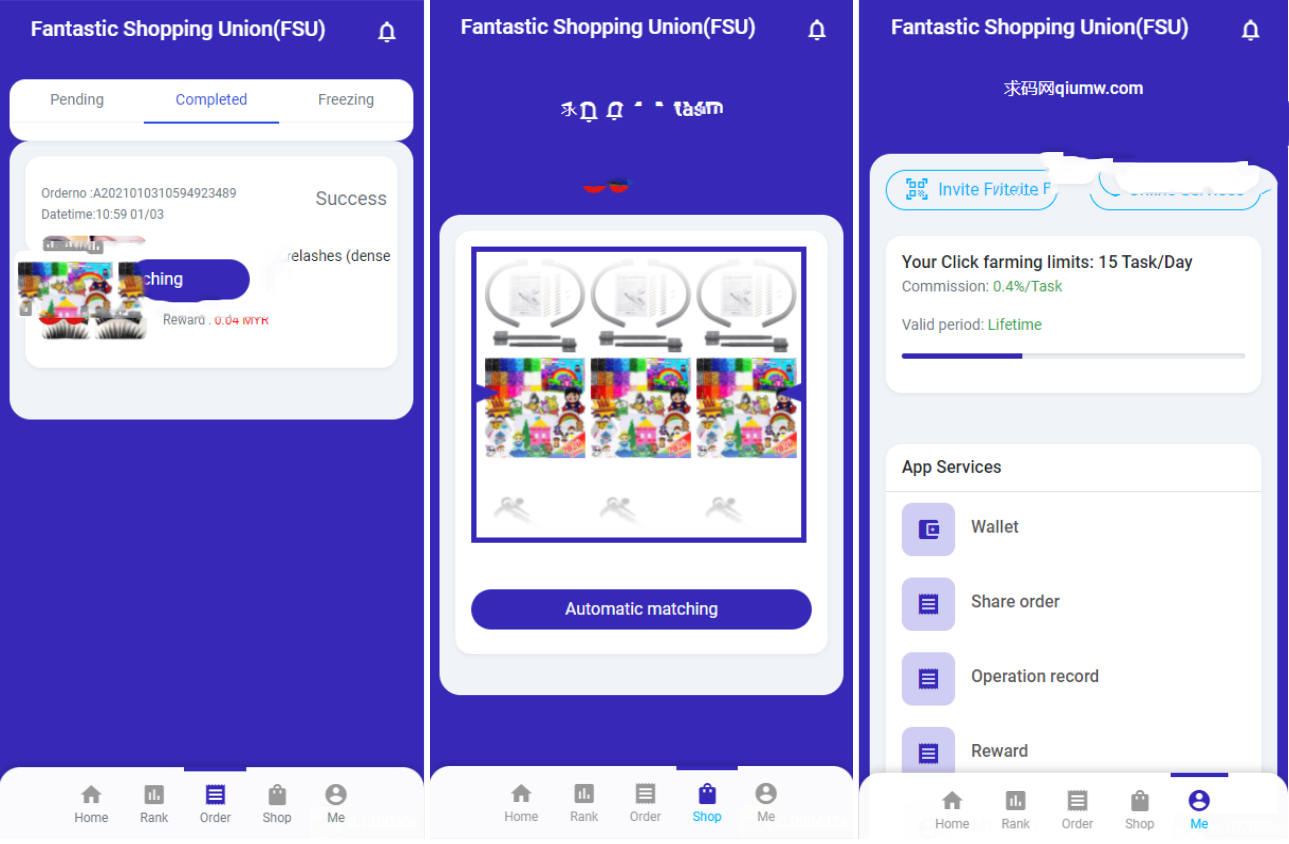This screenshot has height=844, width=1289.
Task: Open the Operation record icon
Action: [x=928, y=679]
